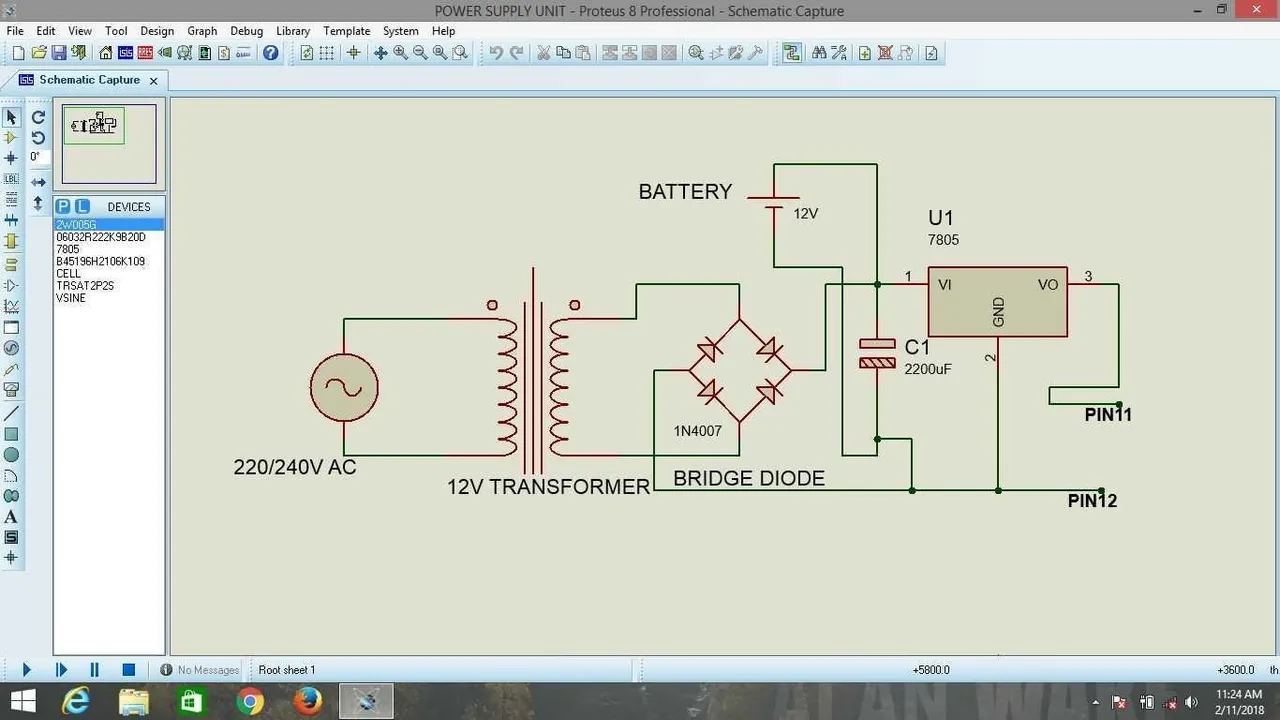
Task: Select the Generator Mode sine icon
Action: 11,348
